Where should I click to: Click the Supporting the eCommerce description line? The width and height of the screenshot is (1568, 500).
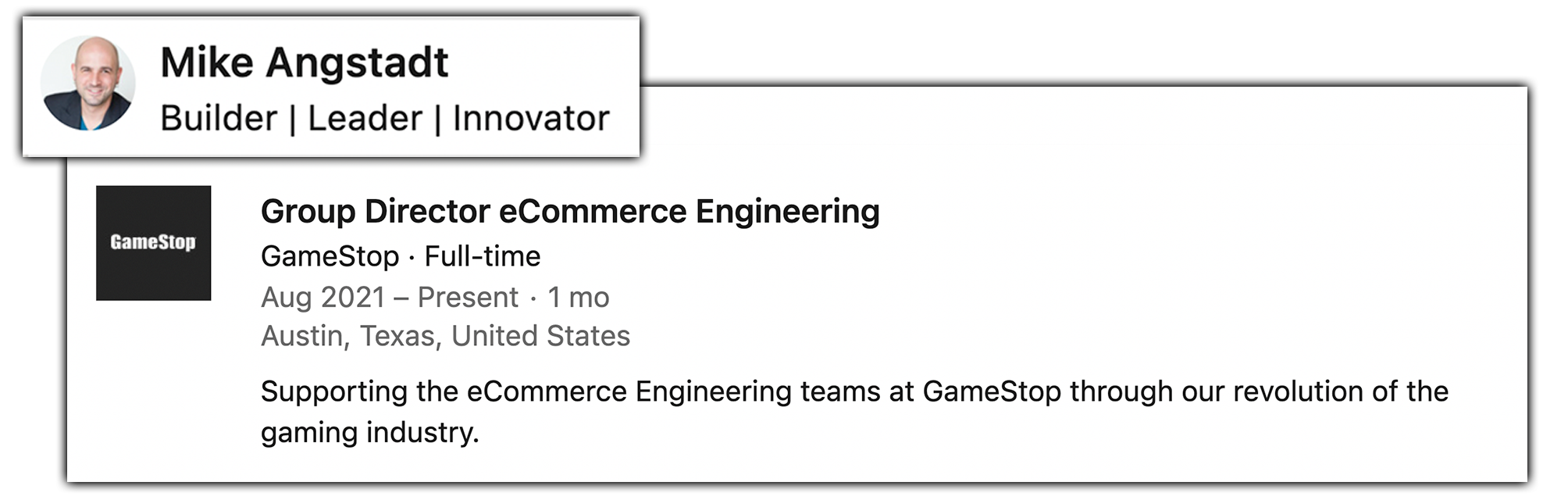coord(854,391)
